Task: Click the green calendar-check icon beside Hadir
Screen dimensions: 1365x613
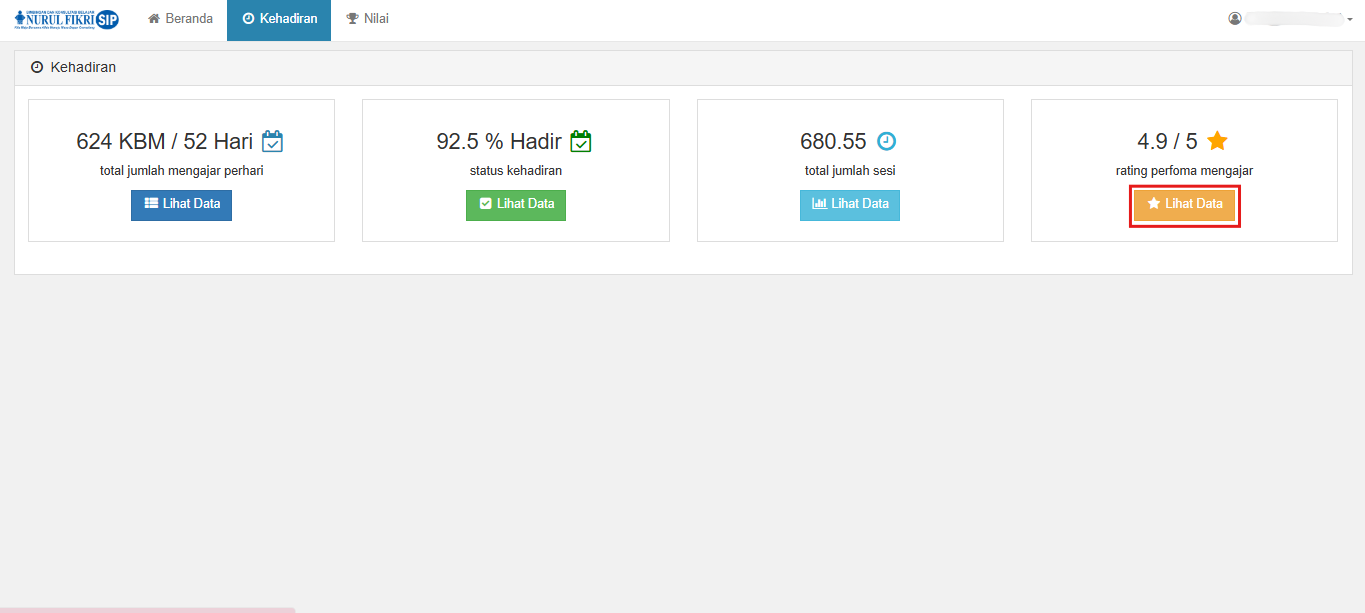Action: (581, 142)
